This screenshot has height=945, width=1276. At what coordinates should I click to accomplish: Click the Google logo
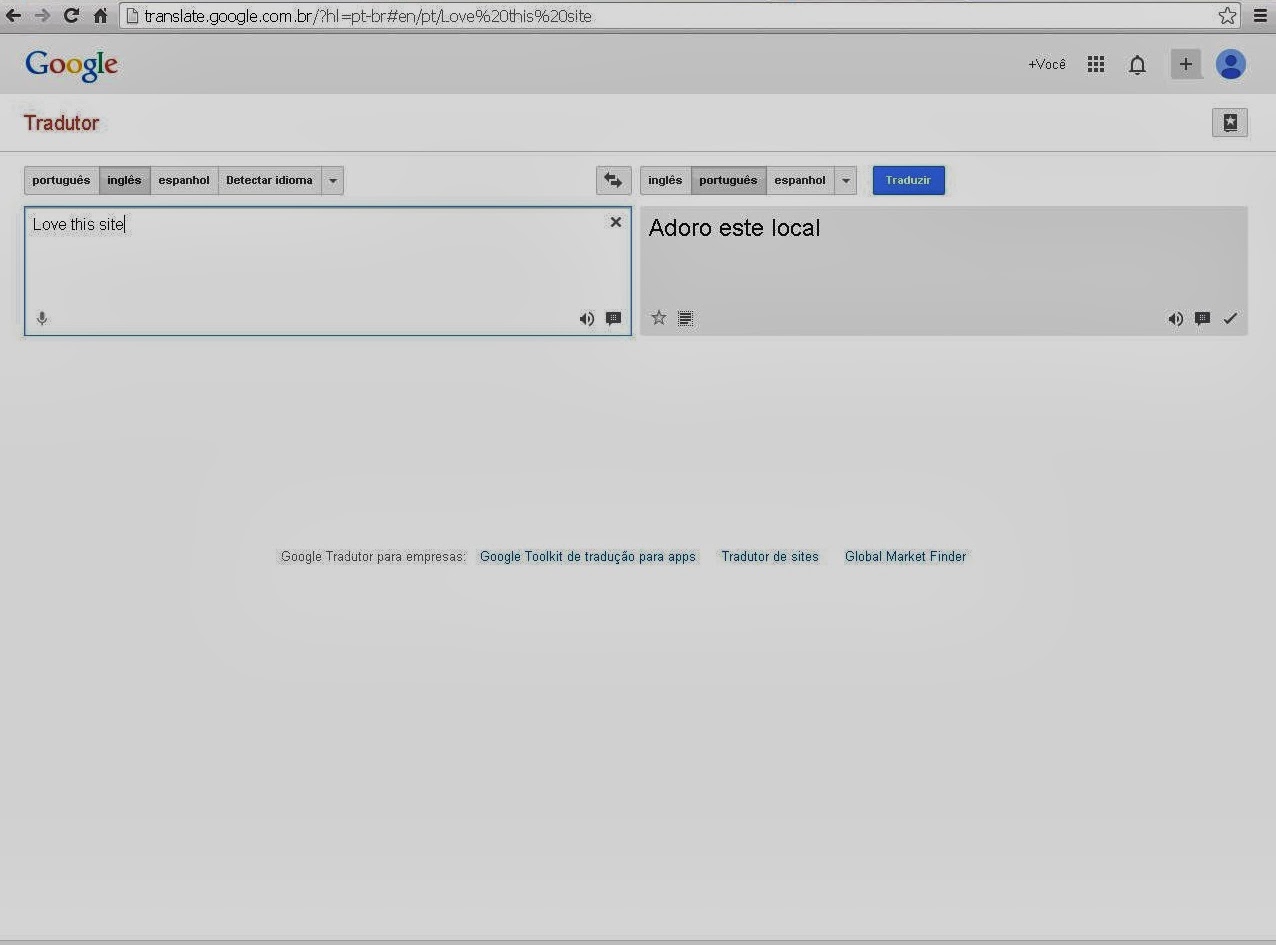click(x=71, y=65)
